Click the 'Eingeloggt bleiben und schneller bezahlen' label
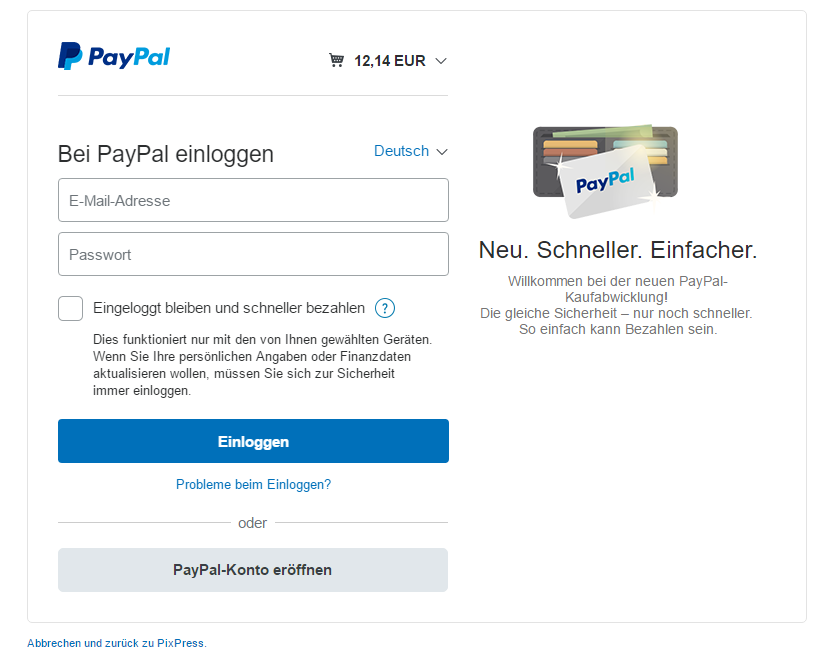The height and width of the screenshot is (656, 831). click(x=229, y=308)
